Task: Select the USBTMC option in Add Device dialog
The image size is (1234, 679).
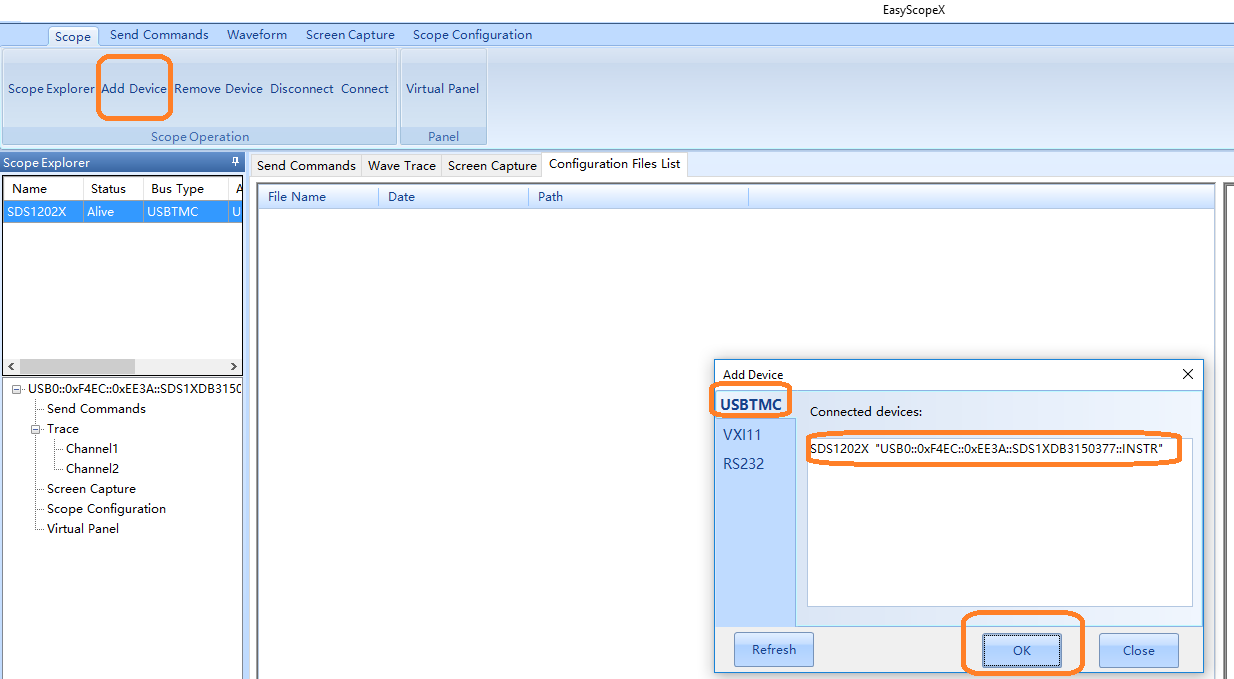Action: pos(751,404)
